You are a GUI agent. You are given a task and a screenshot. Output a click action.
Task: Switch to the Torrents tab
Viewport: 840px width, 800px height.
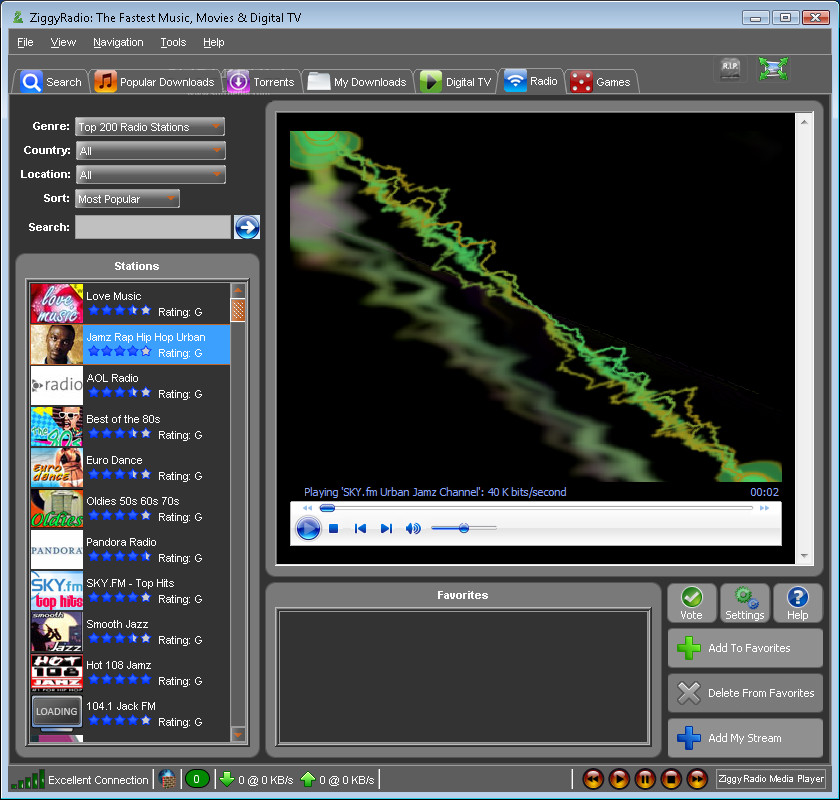(261, 82)
